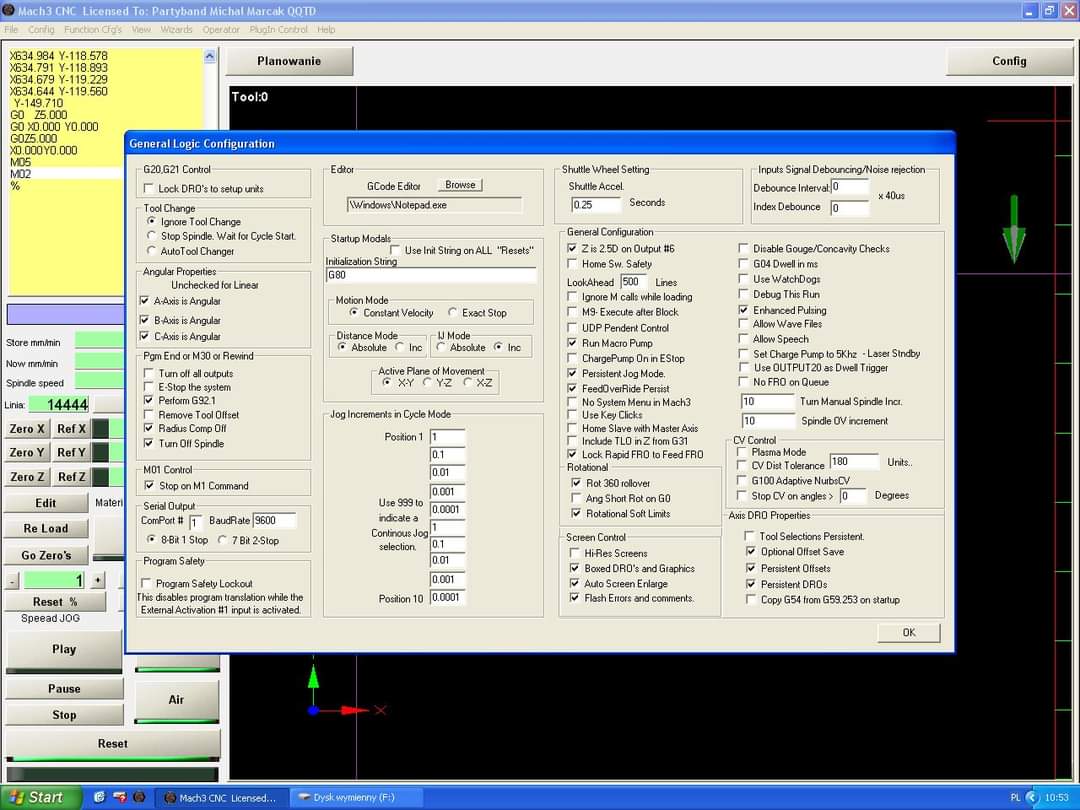Uncheck A-Axis is Angular
This screenshot has width=1080, height=810.
pyautogui.click(x=144, y=301)
